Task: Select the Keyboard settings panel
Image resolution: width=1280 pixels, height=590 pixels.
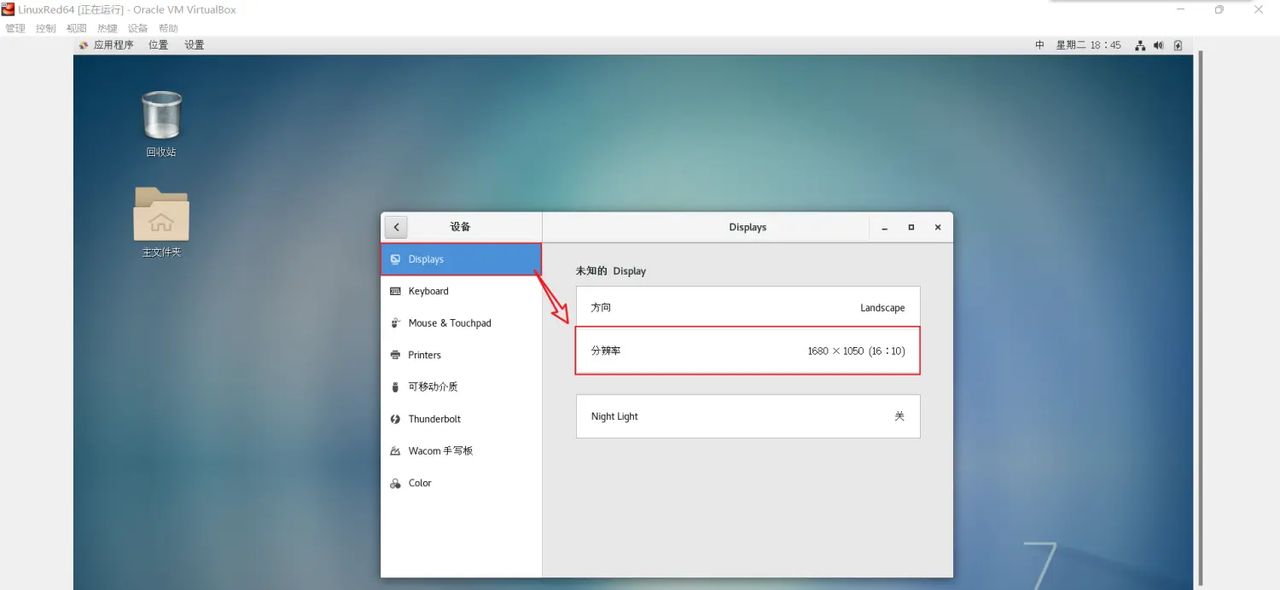Action: [429, 291]
